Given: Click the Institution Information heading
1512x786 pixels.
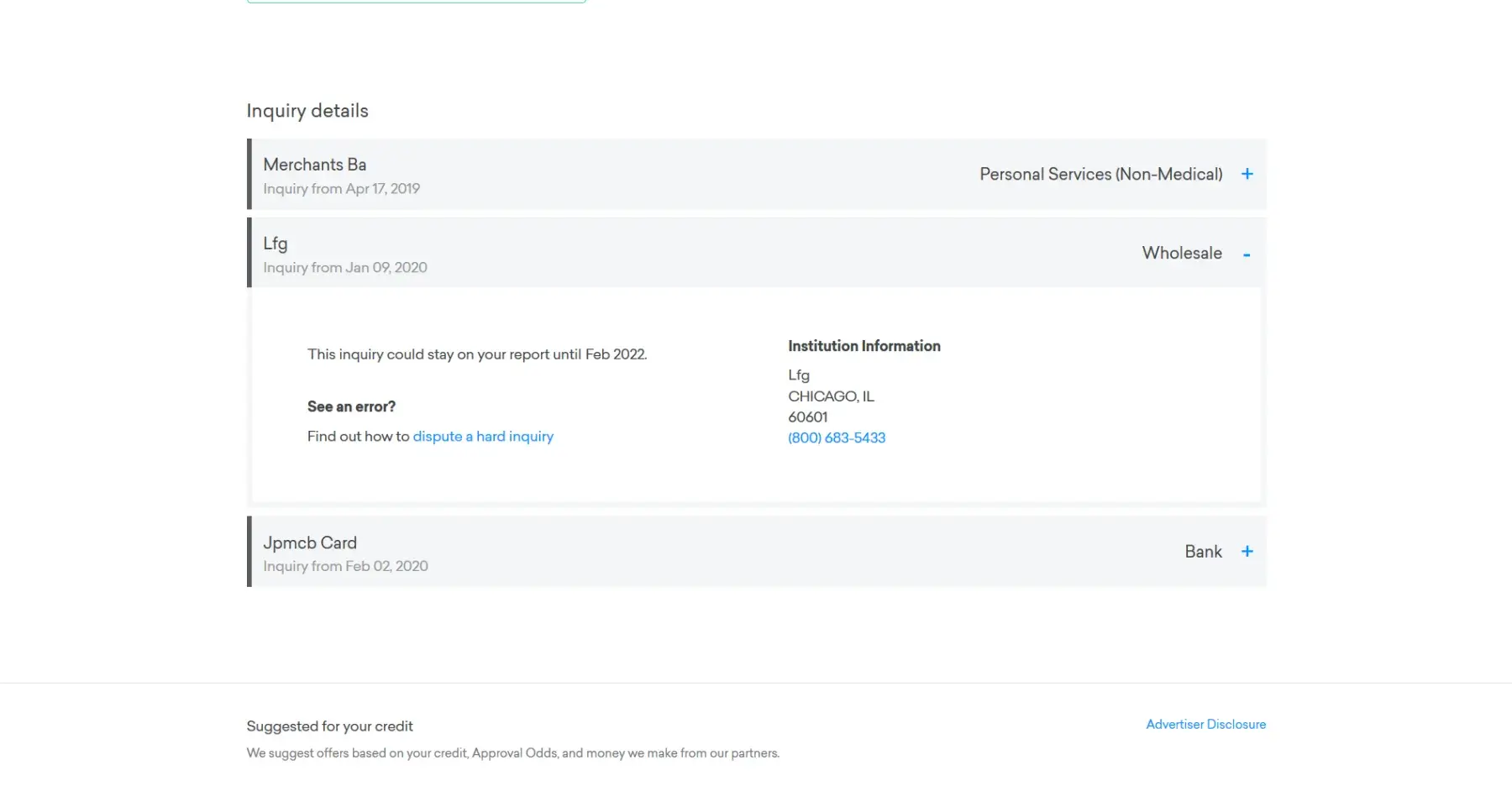Looking at the screenshot, I should [864, 346].
